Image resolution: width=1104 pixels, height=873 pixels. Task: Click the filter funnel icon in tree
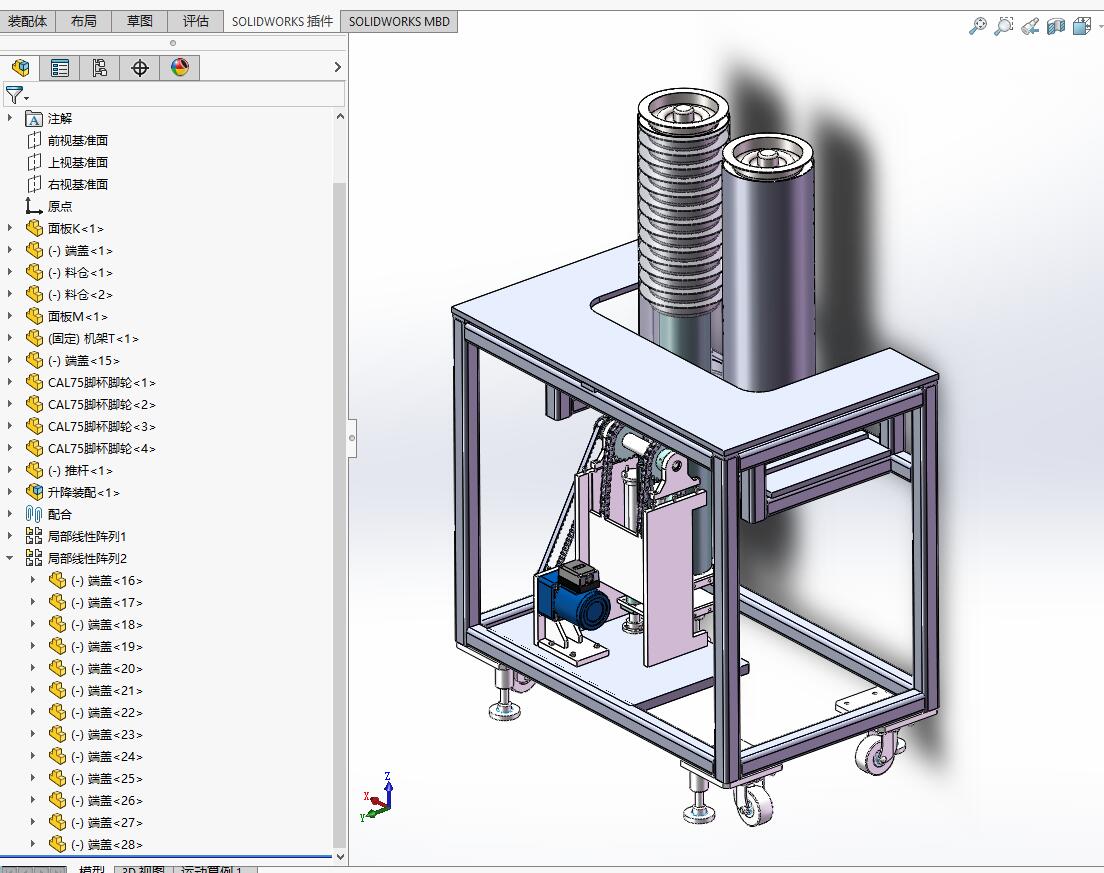(x=14, y=94)
